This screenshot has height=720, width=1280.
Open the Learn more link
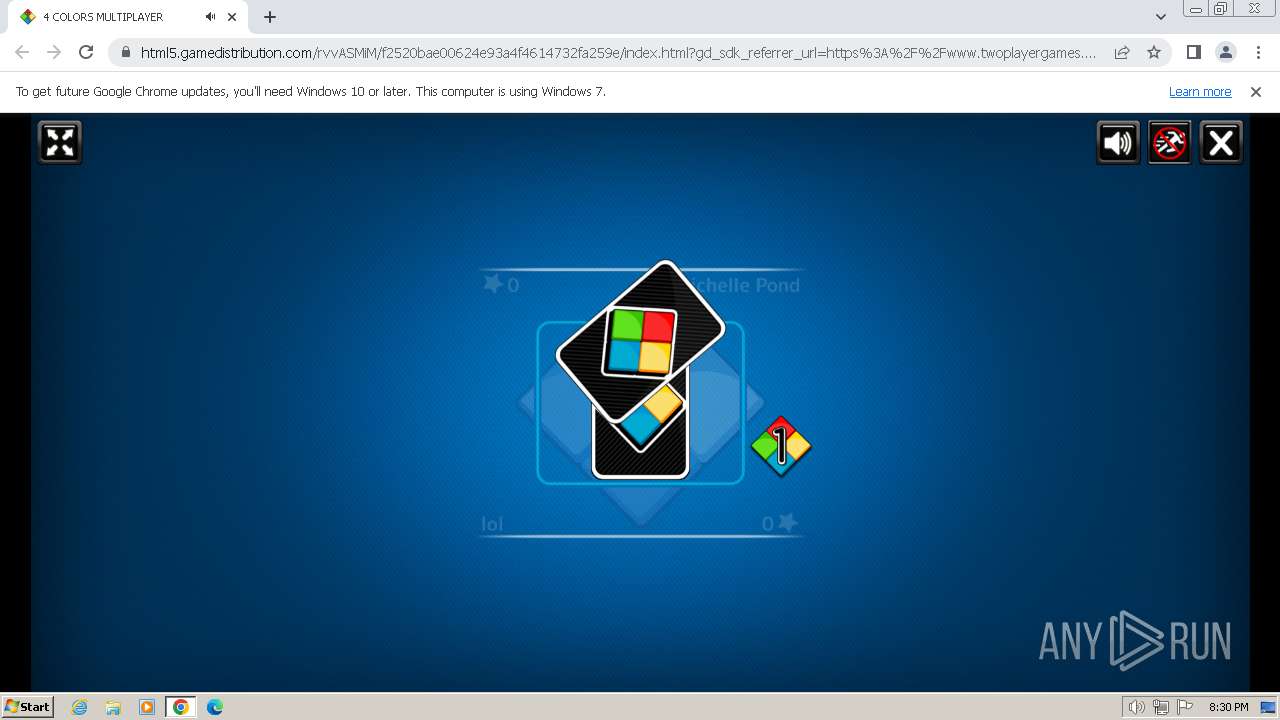[x=1200, y=91]
